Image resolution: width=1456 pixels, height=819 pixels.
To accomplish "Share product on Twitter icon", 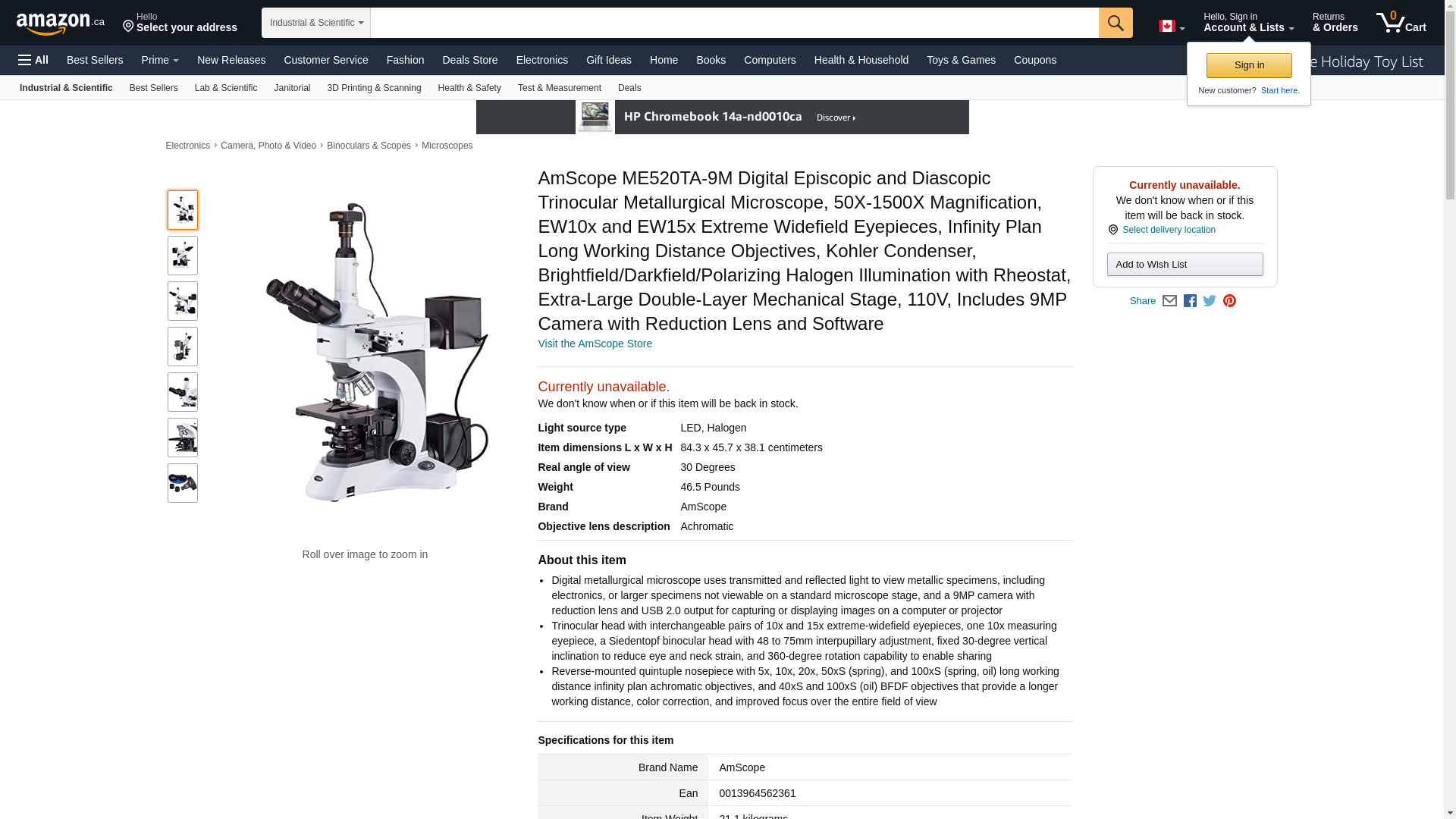I will pyautogui.click(x=1210, y=301).
